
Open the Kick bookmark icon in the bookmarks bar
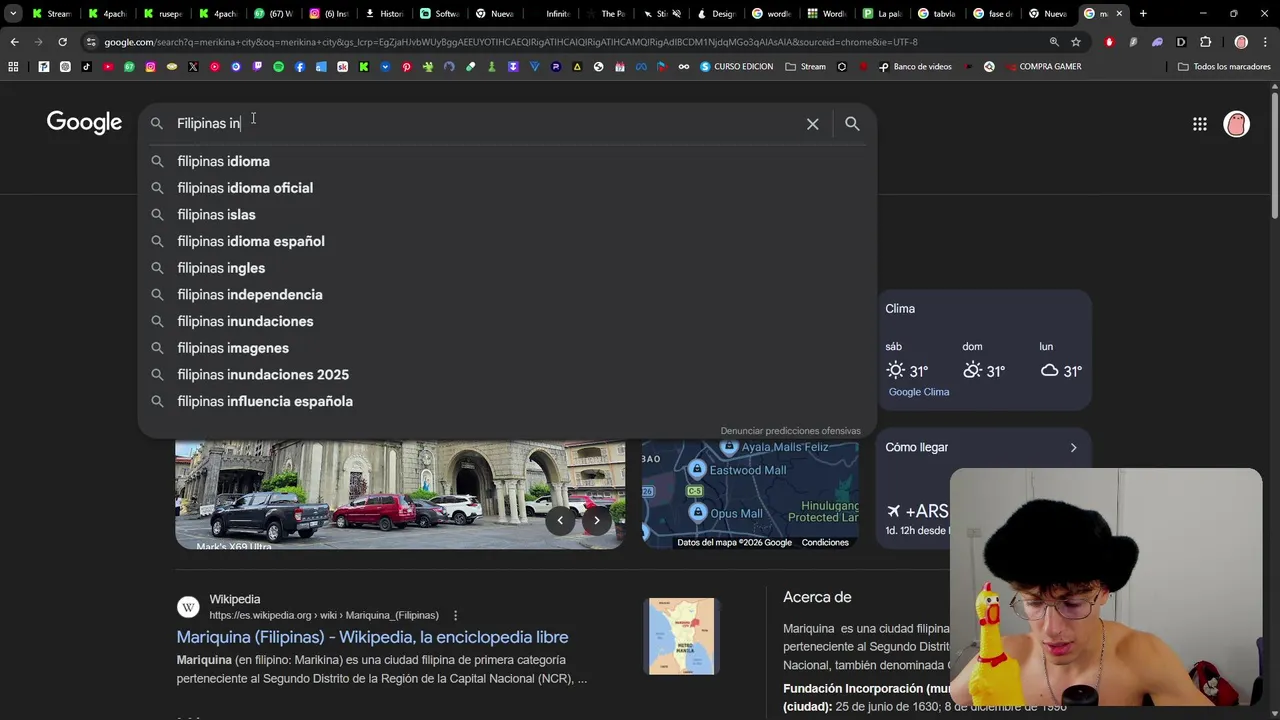pos(364,66)
